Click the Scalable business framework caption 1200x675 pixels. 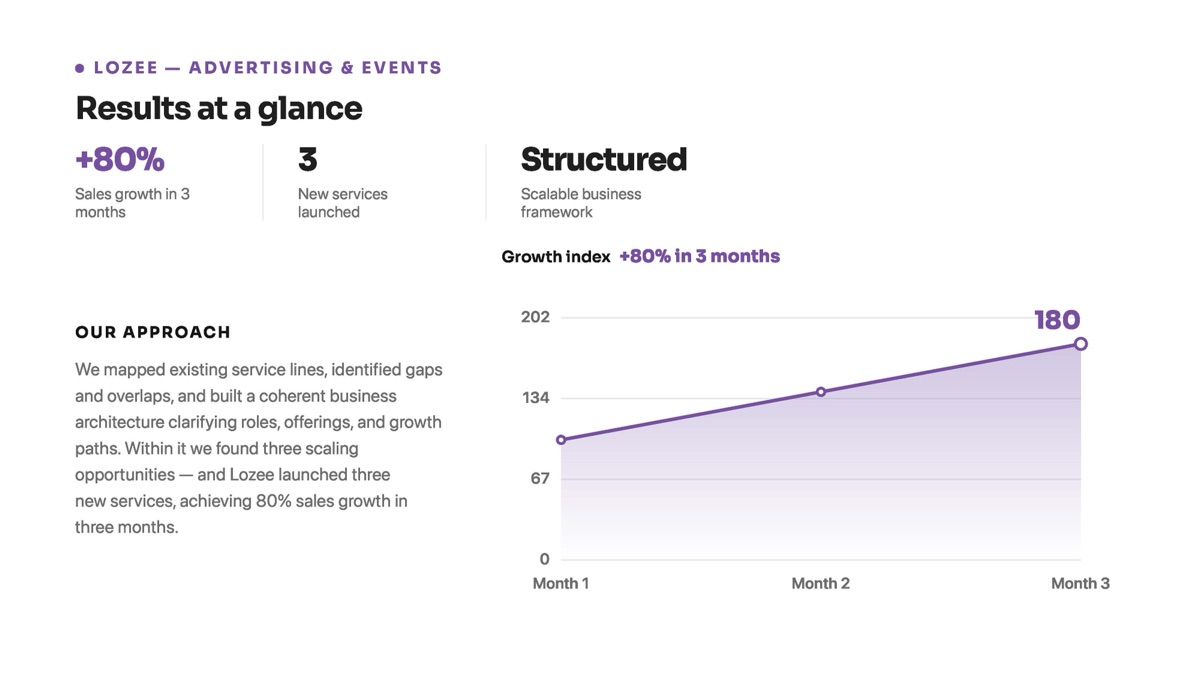pos(581,203)
